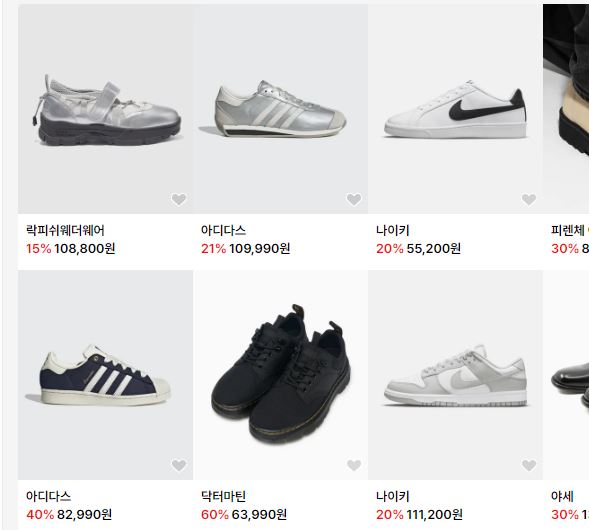Select the navy 아디다스 striped sneaker image
The height and width of the screenshot is (530, 589).
[x=106, y=375]
